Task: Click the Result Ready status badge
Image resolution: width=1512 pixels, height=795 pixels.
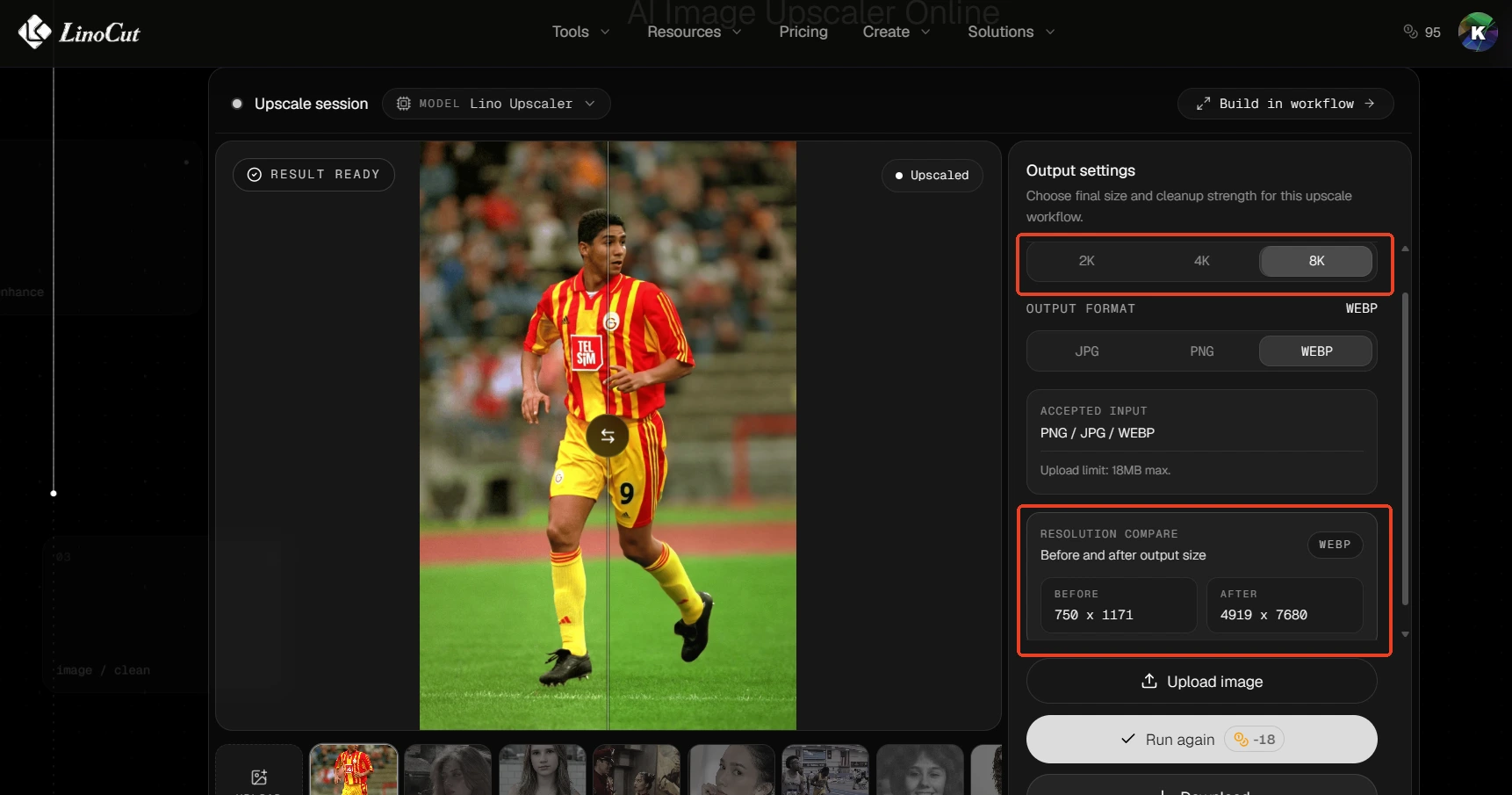Action: pos(313,175)
